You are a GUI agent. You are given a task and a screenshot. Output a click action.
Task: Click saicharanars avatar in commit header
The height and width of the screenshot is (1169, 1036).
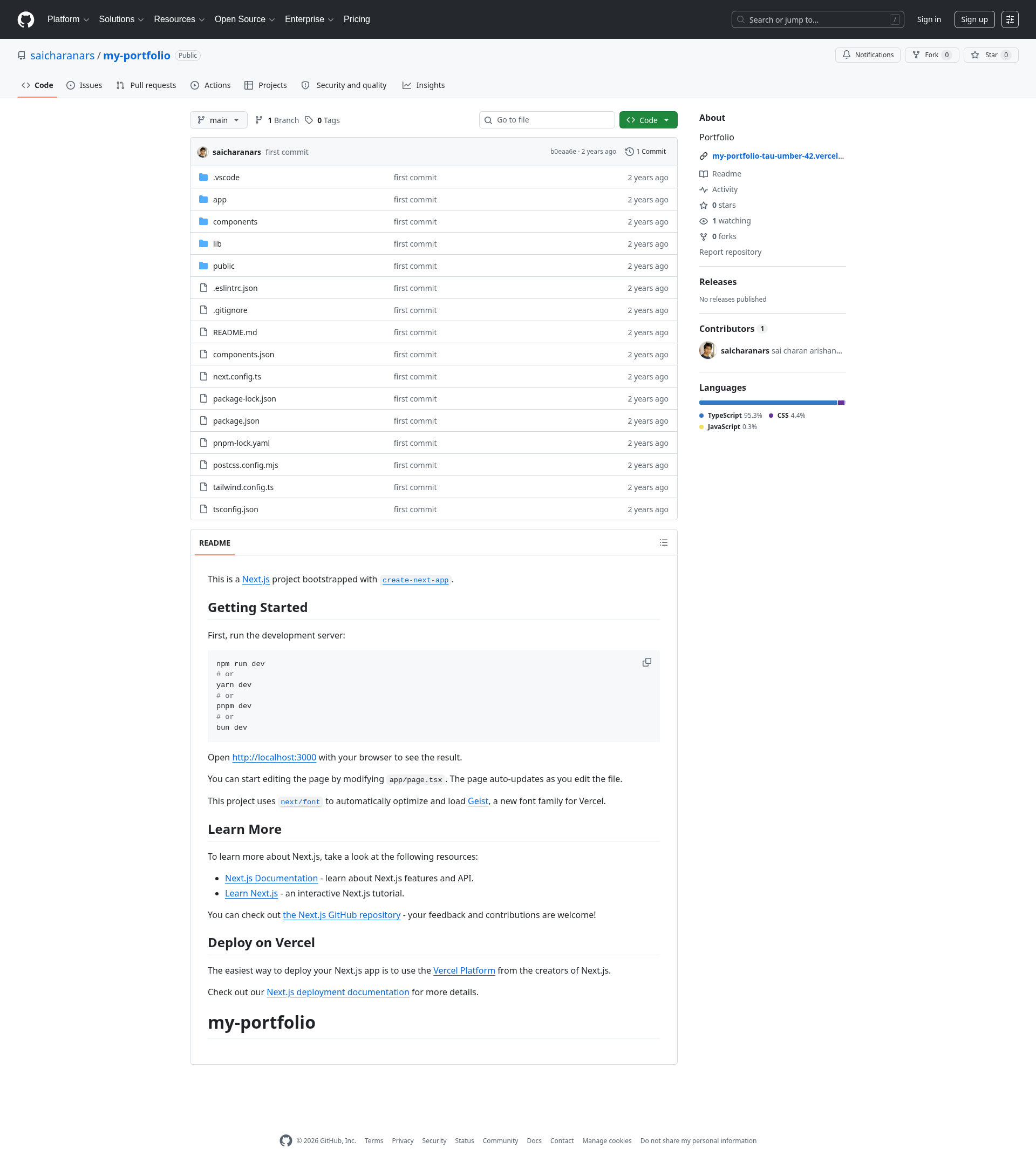(x=202, y=152)
